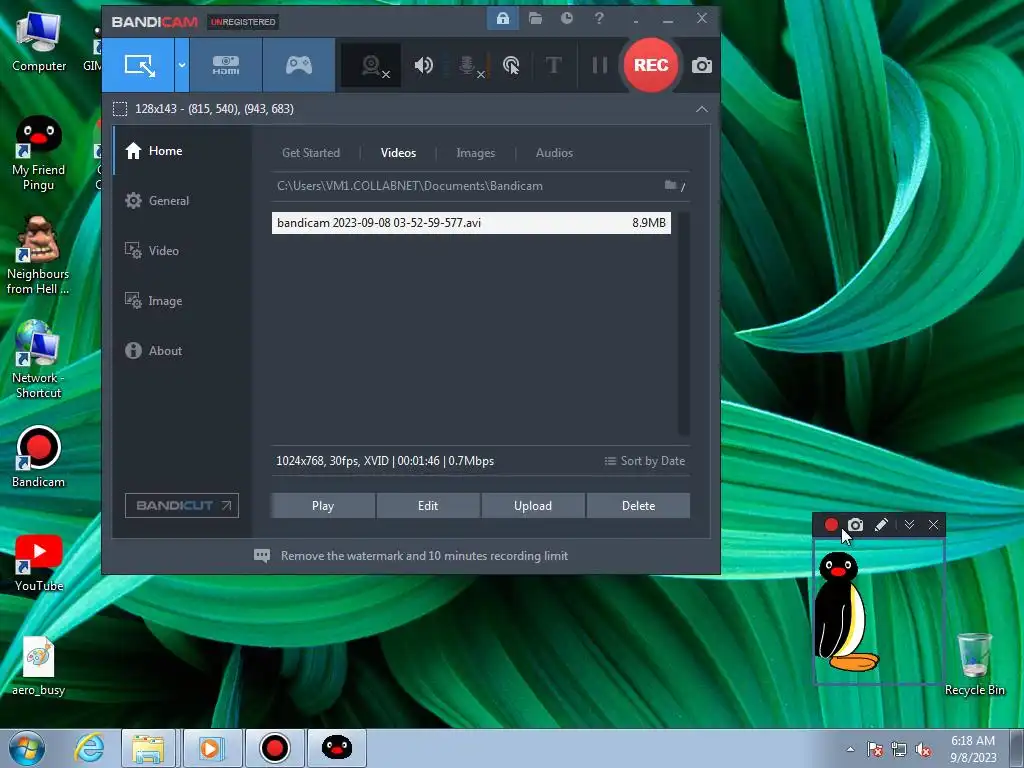Open the output folder from the title bar

tap(536, 18)
